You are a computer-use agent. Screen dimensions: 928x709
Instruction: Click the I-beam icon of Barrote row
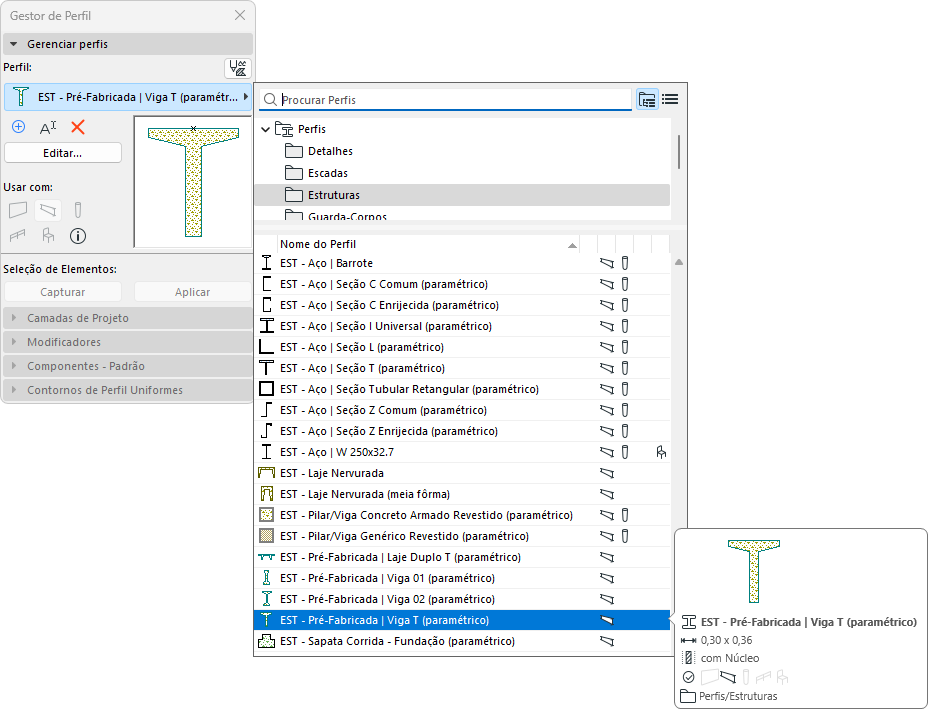(x=266, y=263)
